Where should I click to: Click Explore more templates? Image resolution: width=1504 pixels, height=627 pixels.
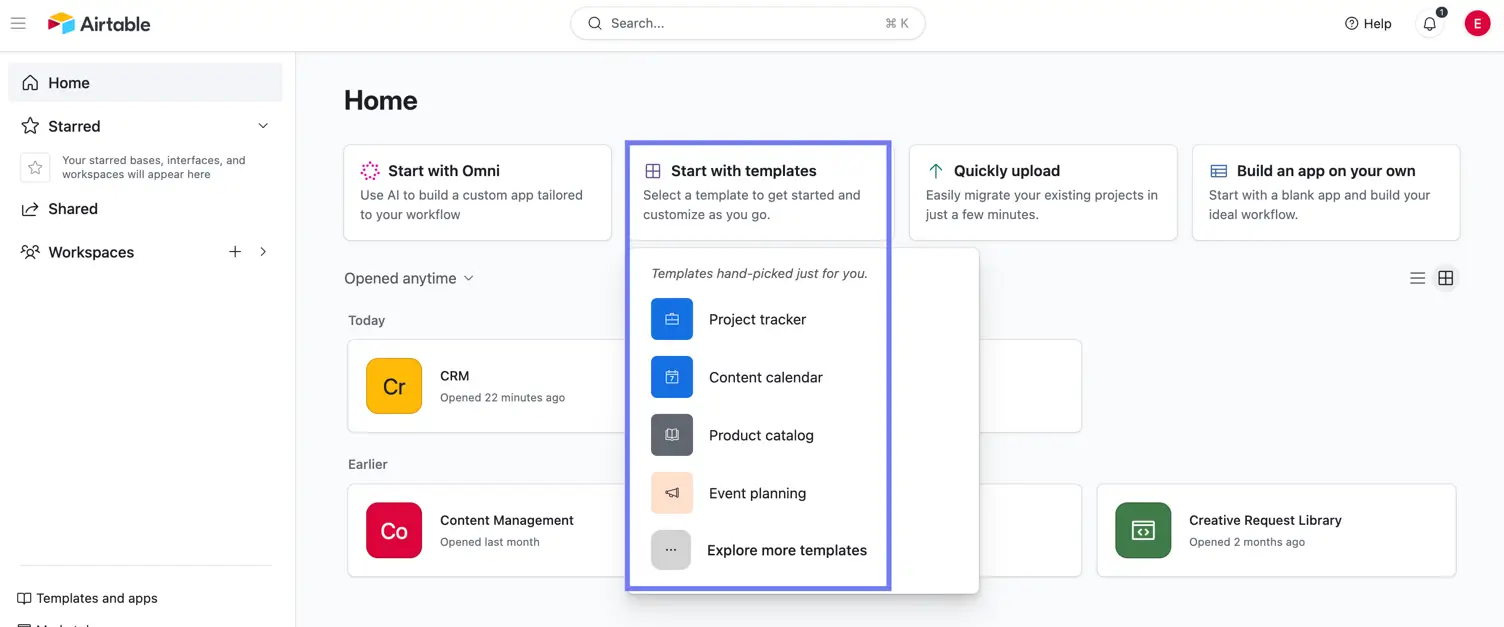point(757,550)
